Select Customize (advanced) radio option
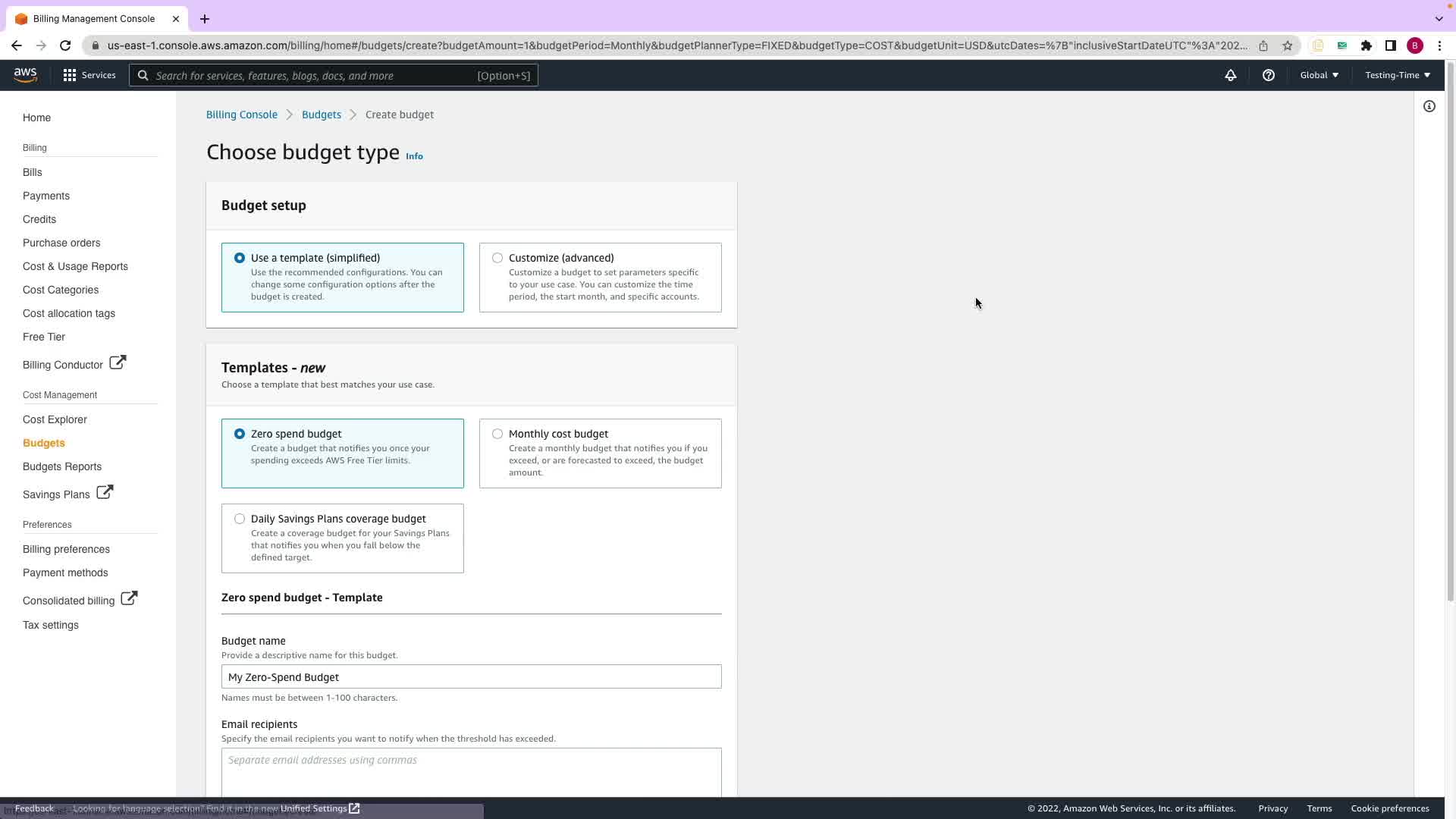The width and height of the screenshot is (1456, 819). coord(497,258)
